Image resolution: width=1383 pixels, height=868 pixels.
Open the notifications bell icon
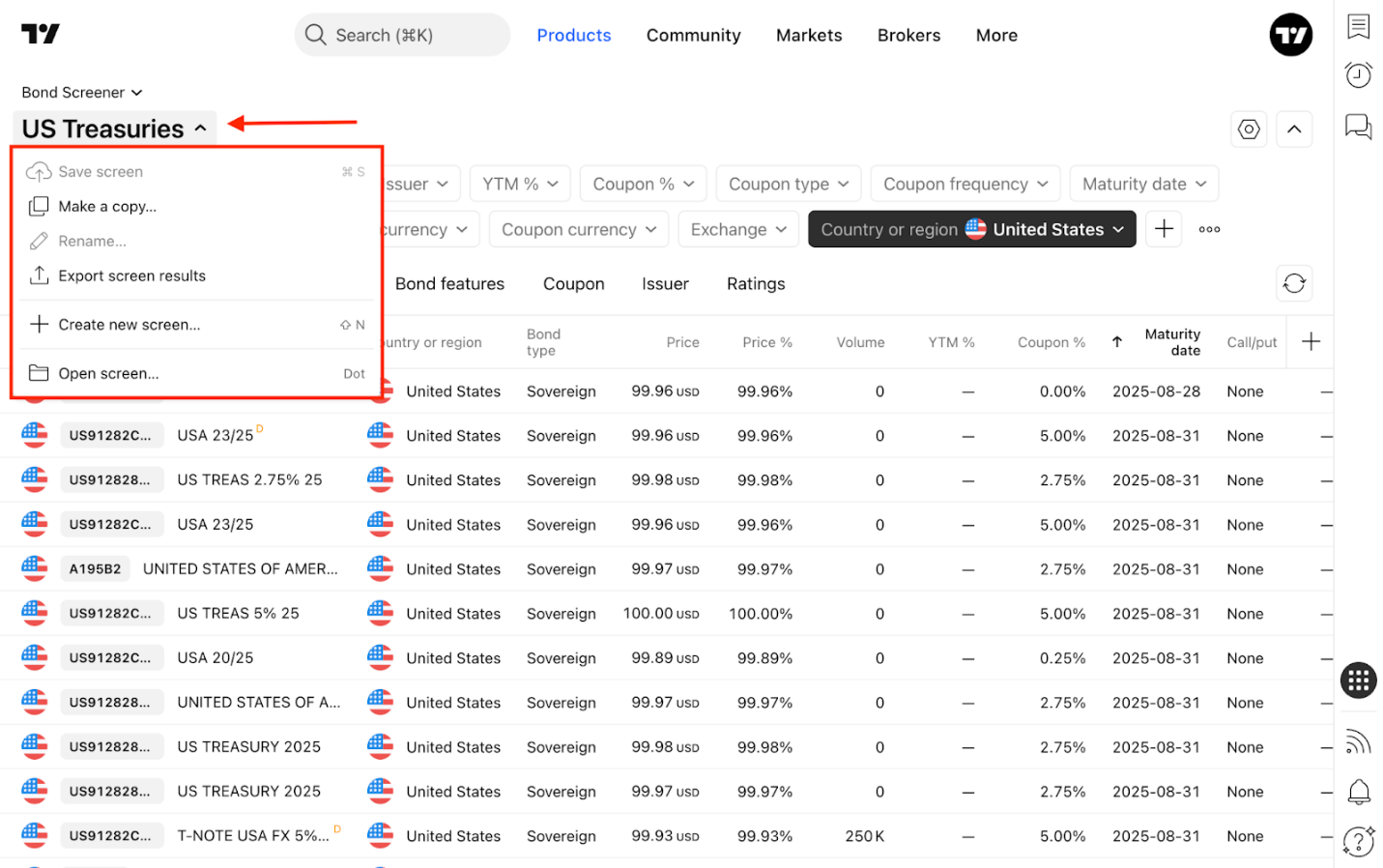(x=1358, y=793)
